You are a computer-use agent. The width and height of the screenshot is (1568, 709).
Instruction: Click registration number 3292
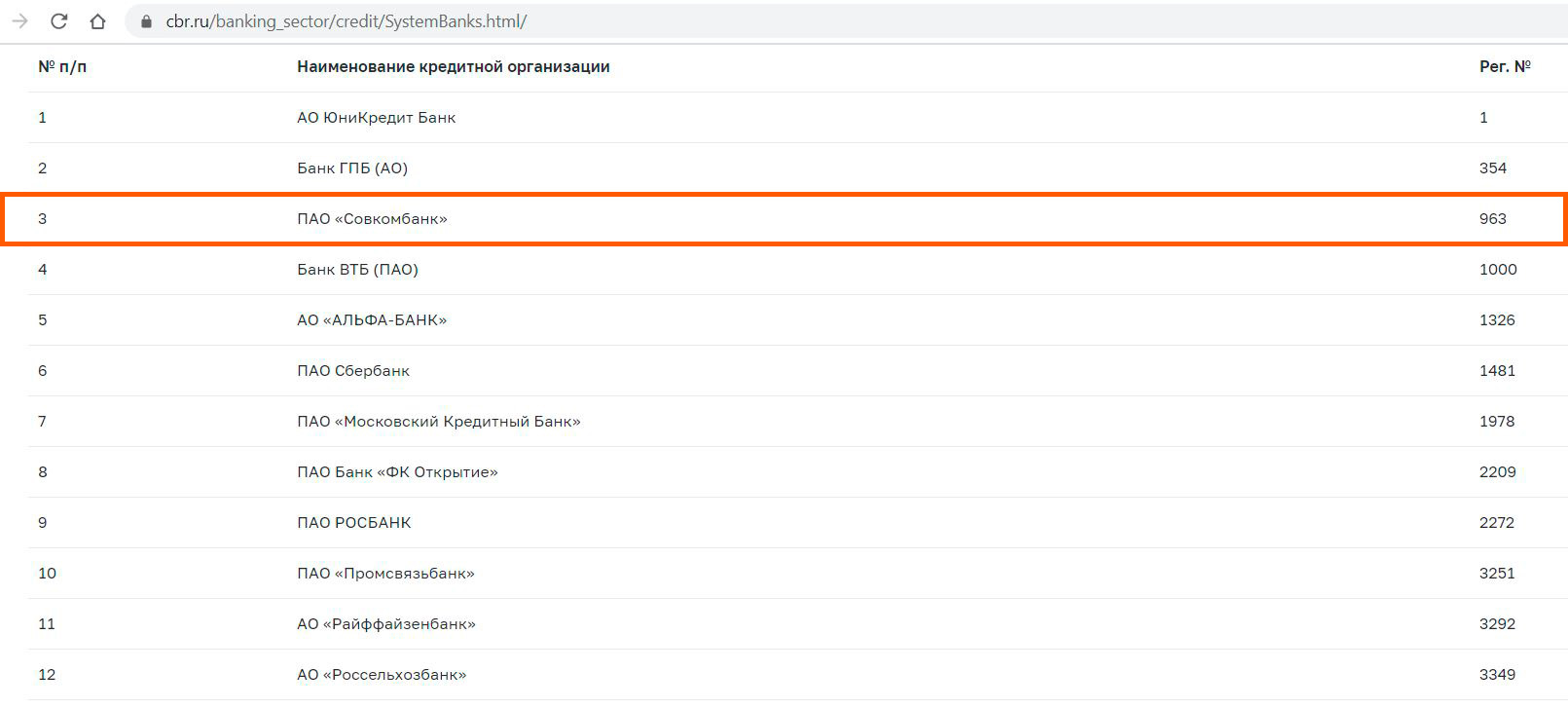[x=1497, y=624]
